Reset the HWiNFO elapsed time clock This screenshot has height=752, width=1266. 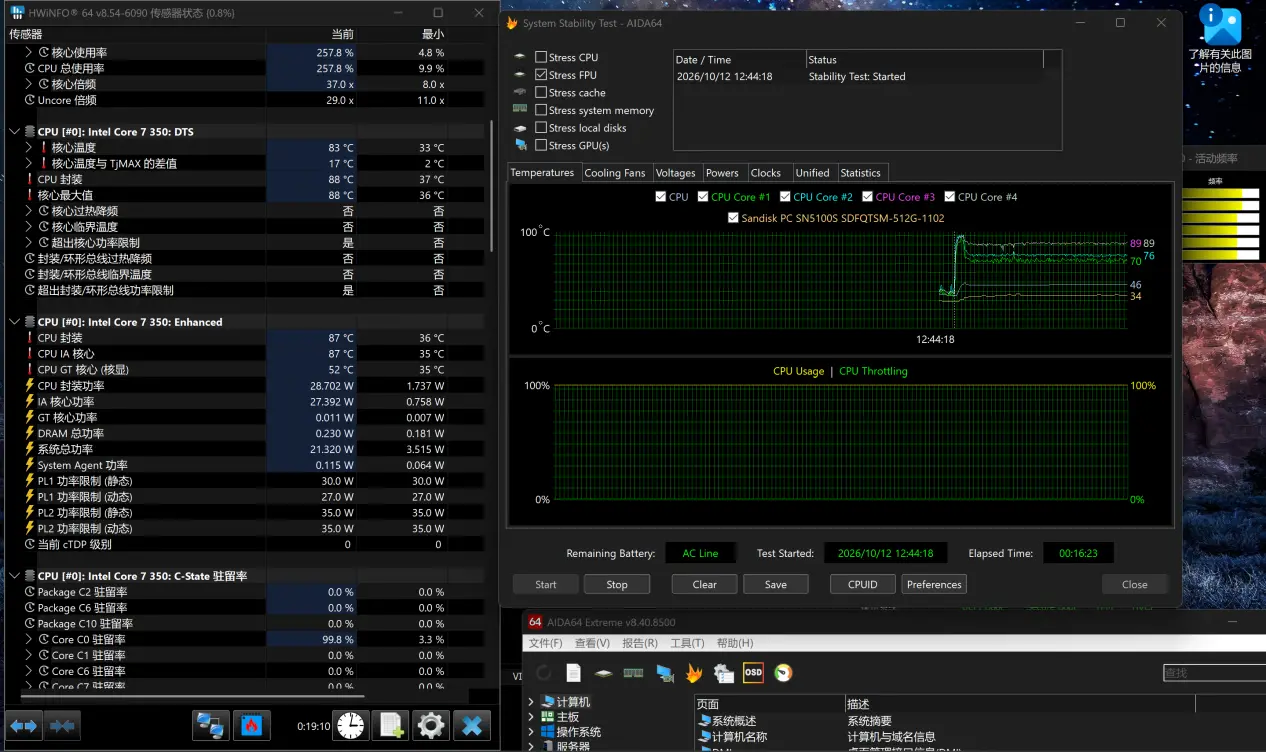pyautogui.click(x=351, y=725)
